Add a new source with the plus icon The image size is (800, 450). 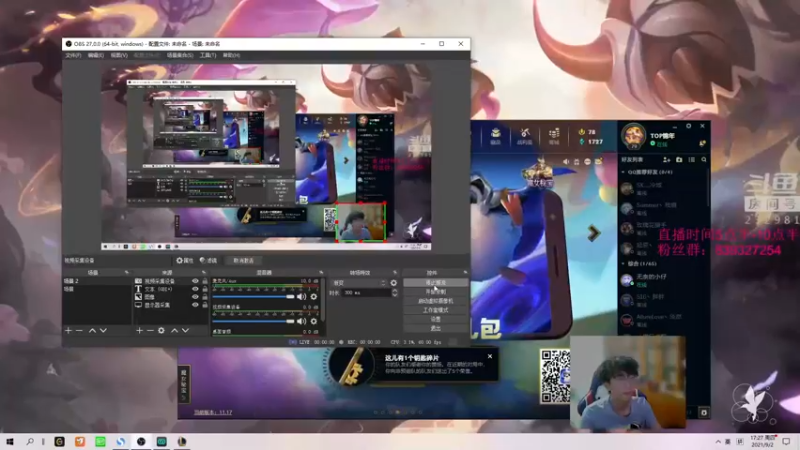point(139,331)
